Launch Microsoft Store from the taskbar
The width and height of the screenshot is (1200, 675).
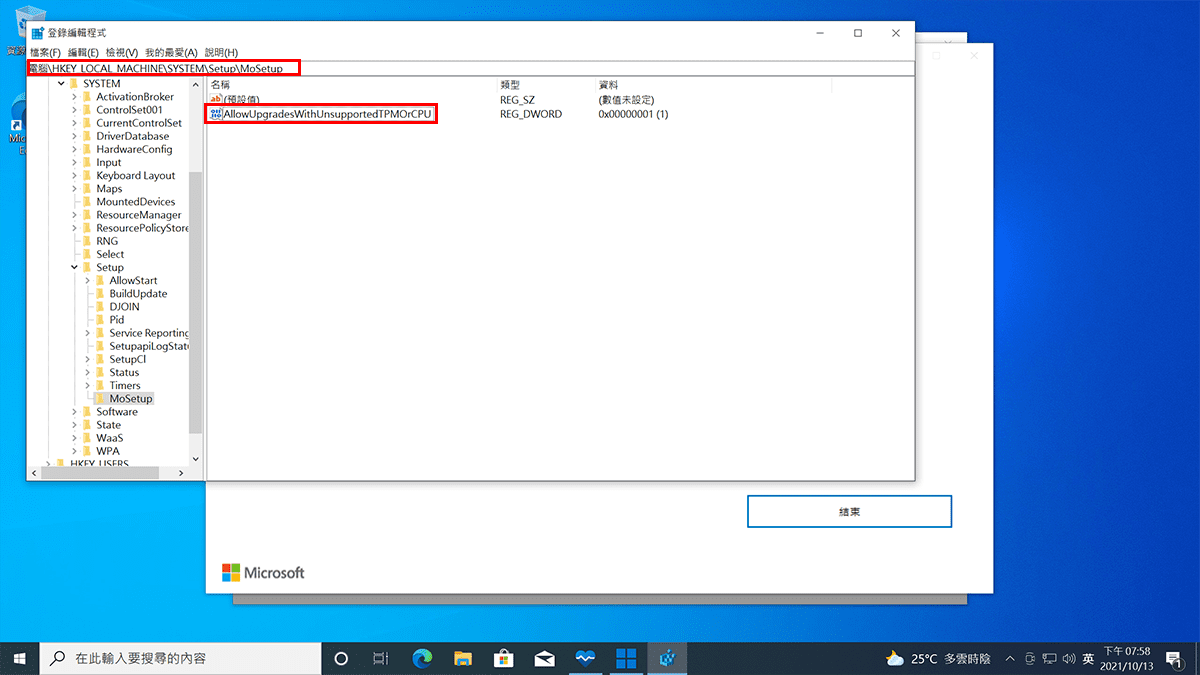[x=504, y=658]
